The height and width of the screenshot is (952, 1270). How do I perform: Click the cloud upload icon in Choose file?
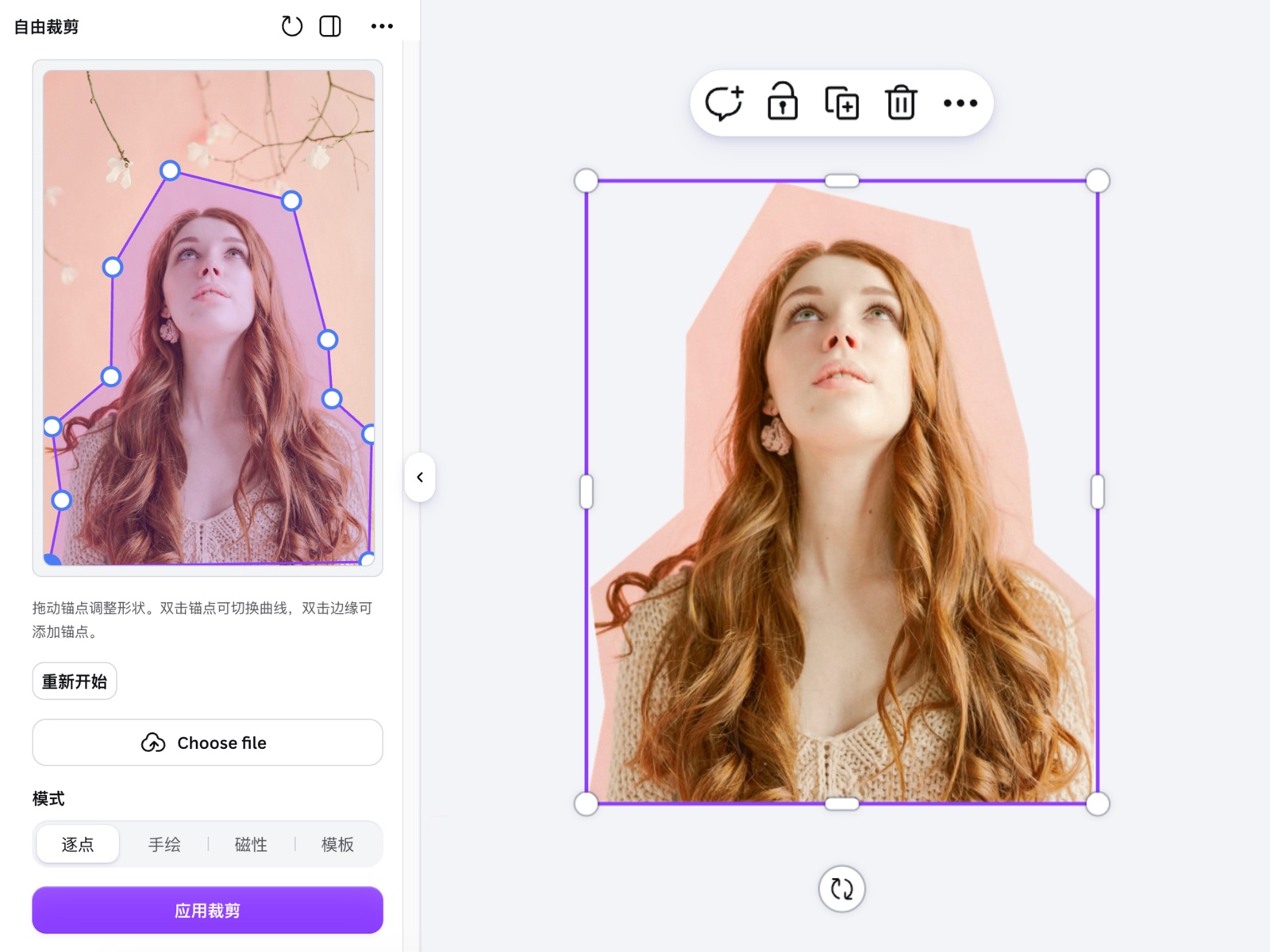point(153,743)
